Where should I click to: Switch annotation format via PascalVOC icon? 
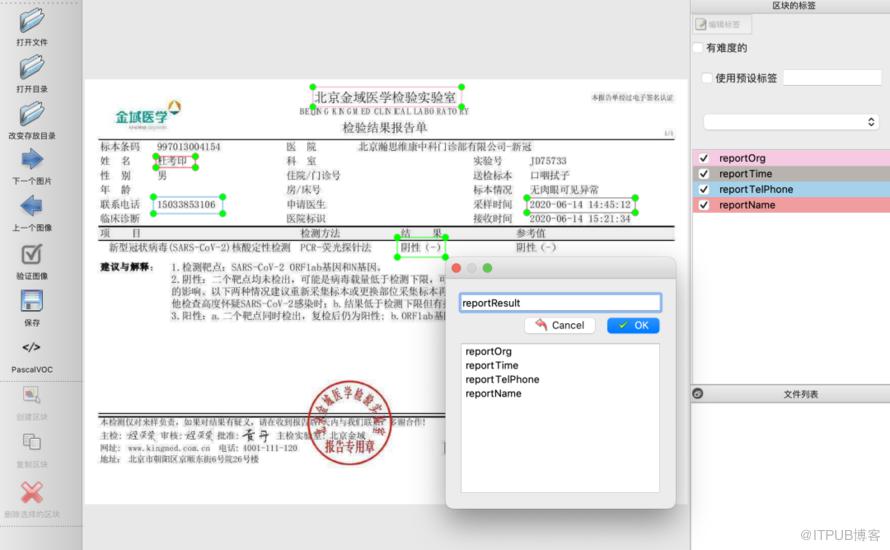(x=32, y=347)
